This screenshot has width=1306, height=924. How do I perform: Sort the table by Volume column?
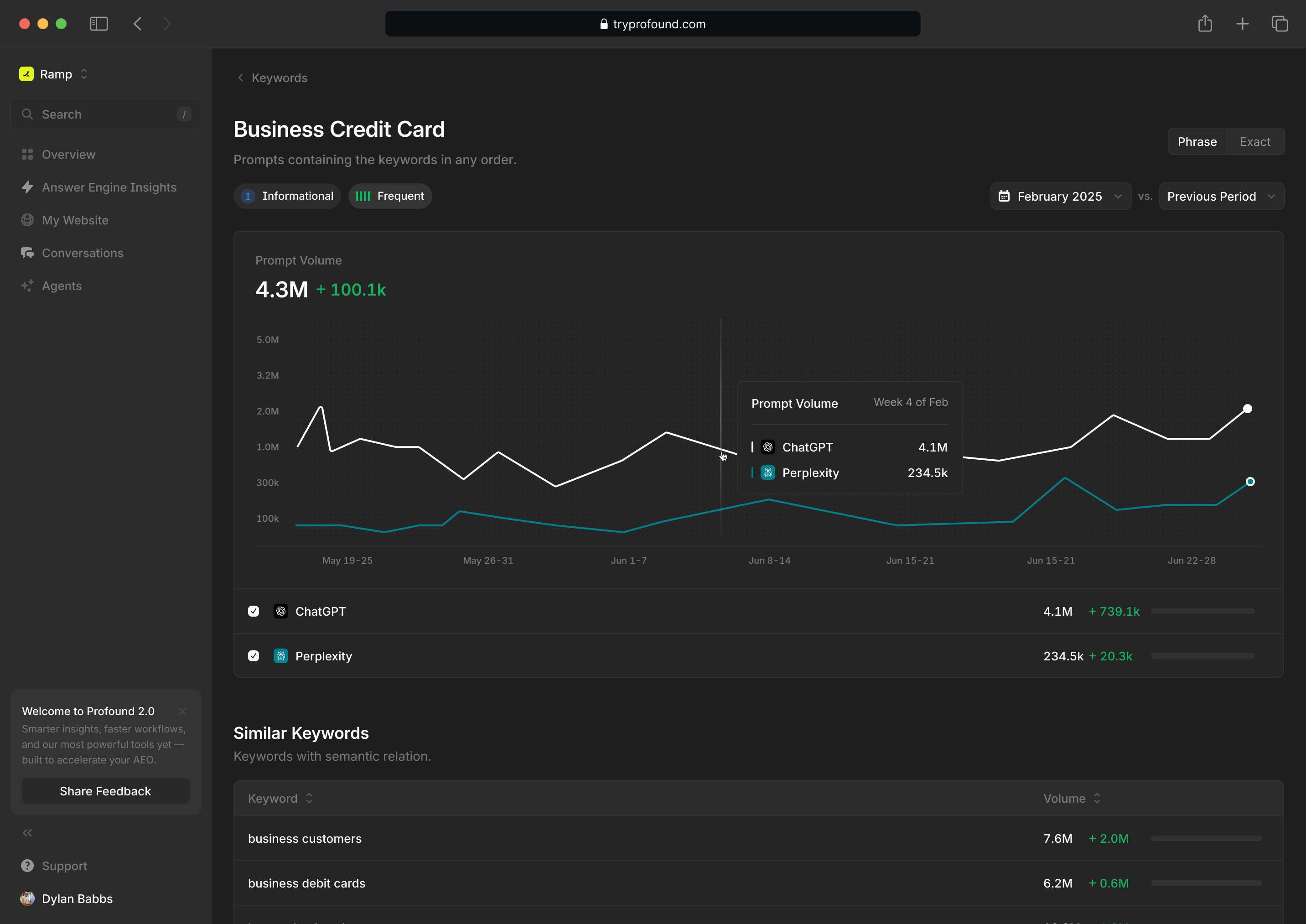[x=1072, y=798]
